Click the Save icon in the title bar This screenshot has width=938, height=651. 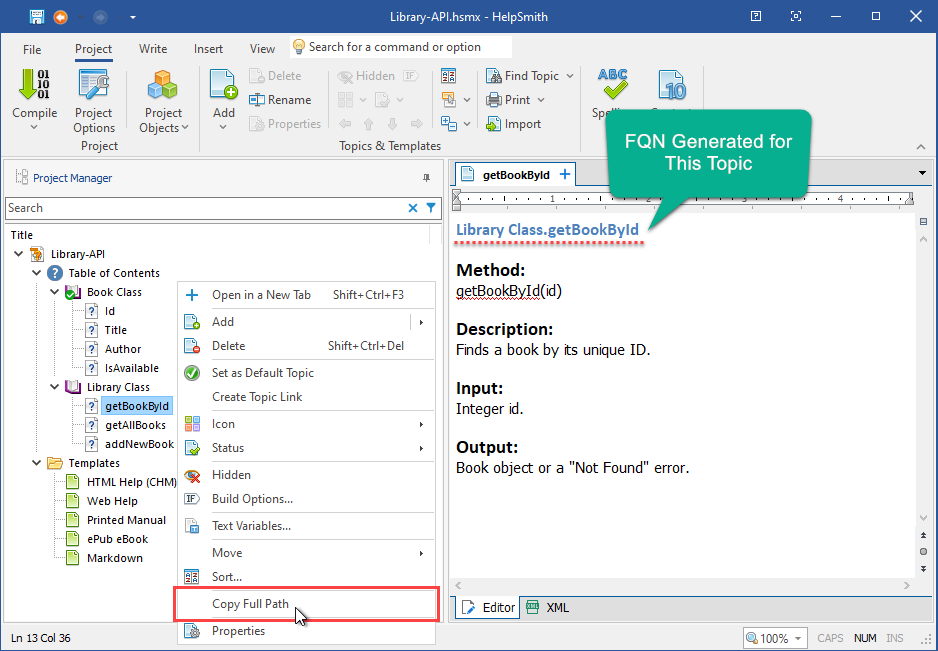(36, 16)
